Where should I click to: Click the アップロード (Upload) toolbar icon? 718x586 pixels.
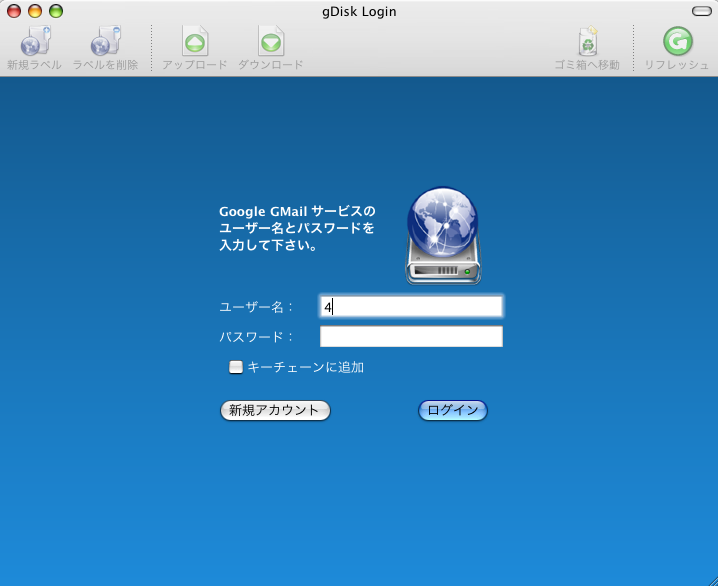tap(195, 41)
